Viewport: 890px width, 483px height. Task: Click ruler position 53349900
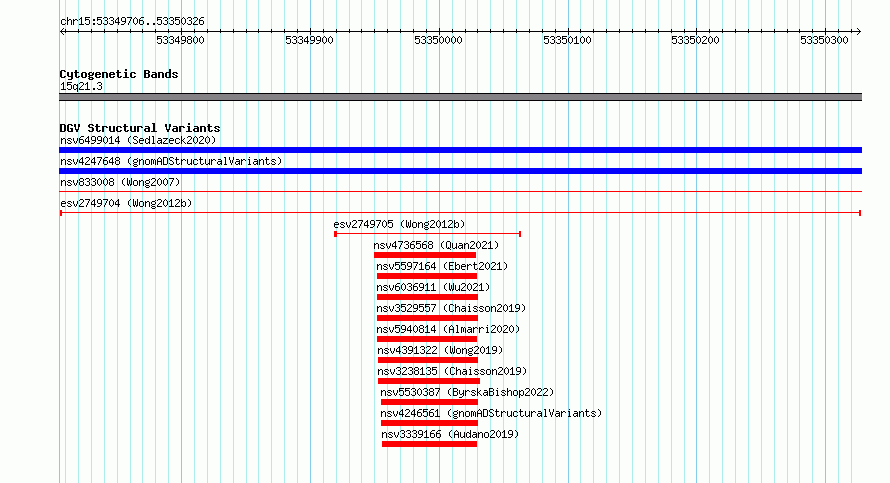coord(309,40)
